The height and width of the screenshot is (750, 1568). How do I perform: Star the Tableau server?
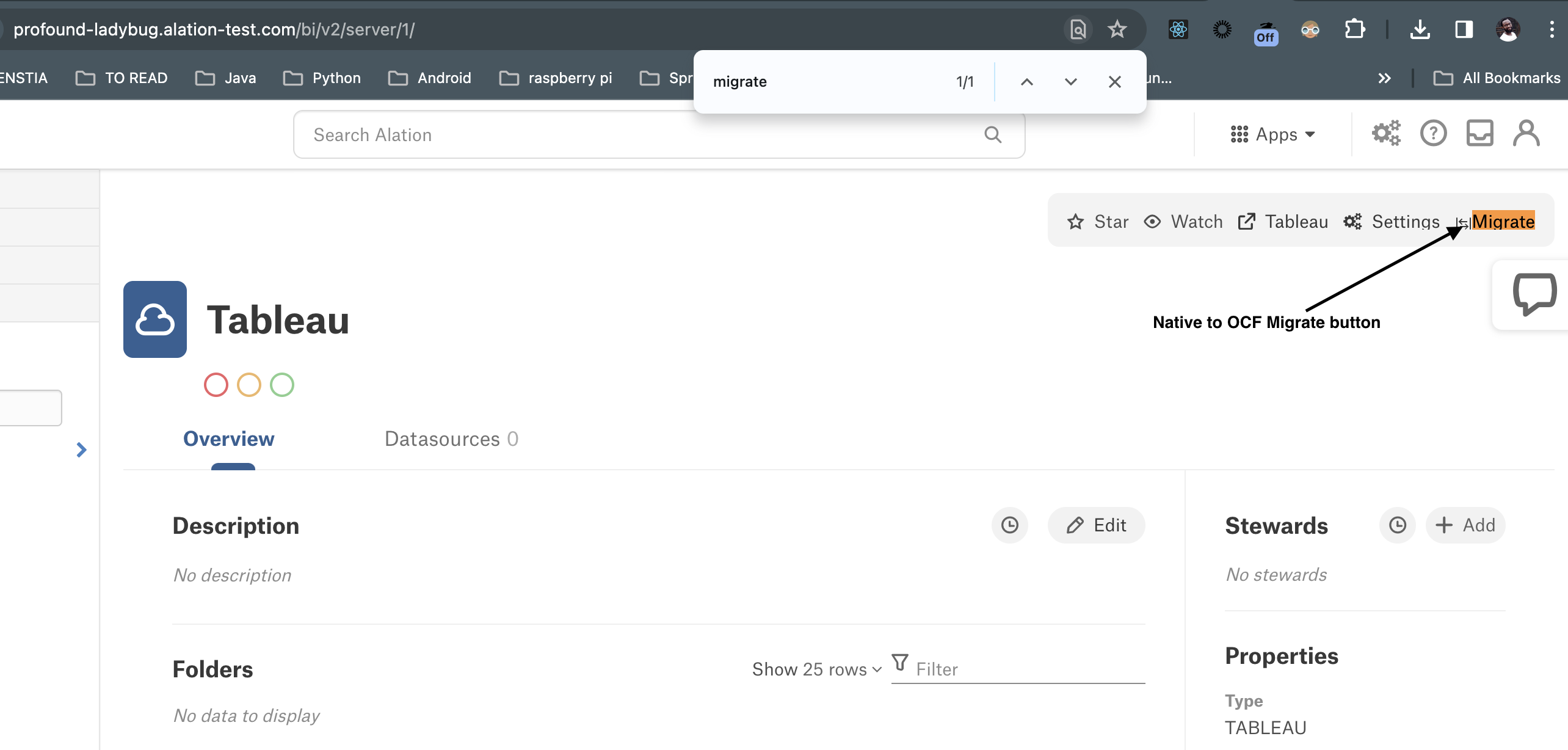1098,221
